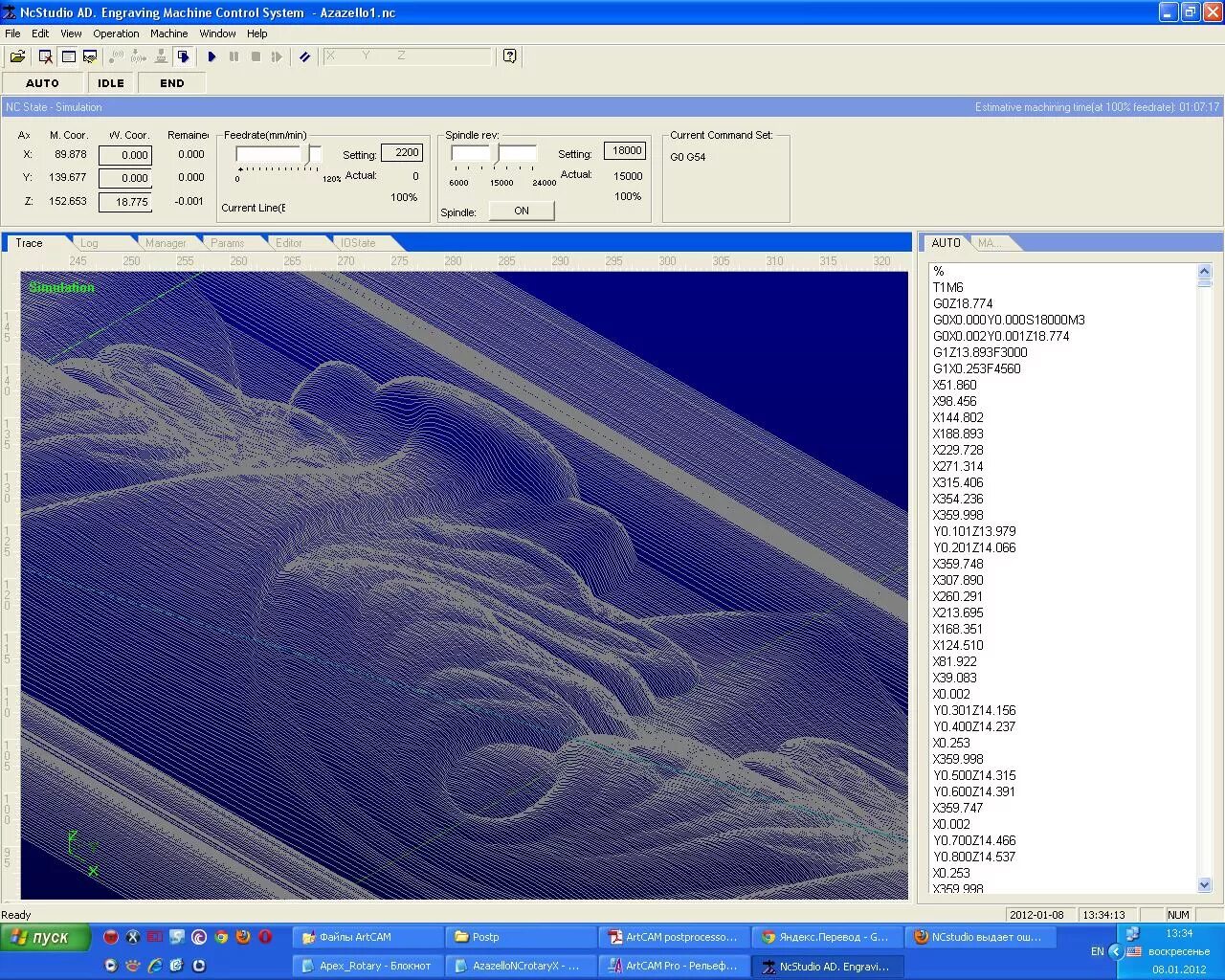Open the help question-mark toolbar icon
This screenshot has height=980, width=1225.
click(510, 56)
